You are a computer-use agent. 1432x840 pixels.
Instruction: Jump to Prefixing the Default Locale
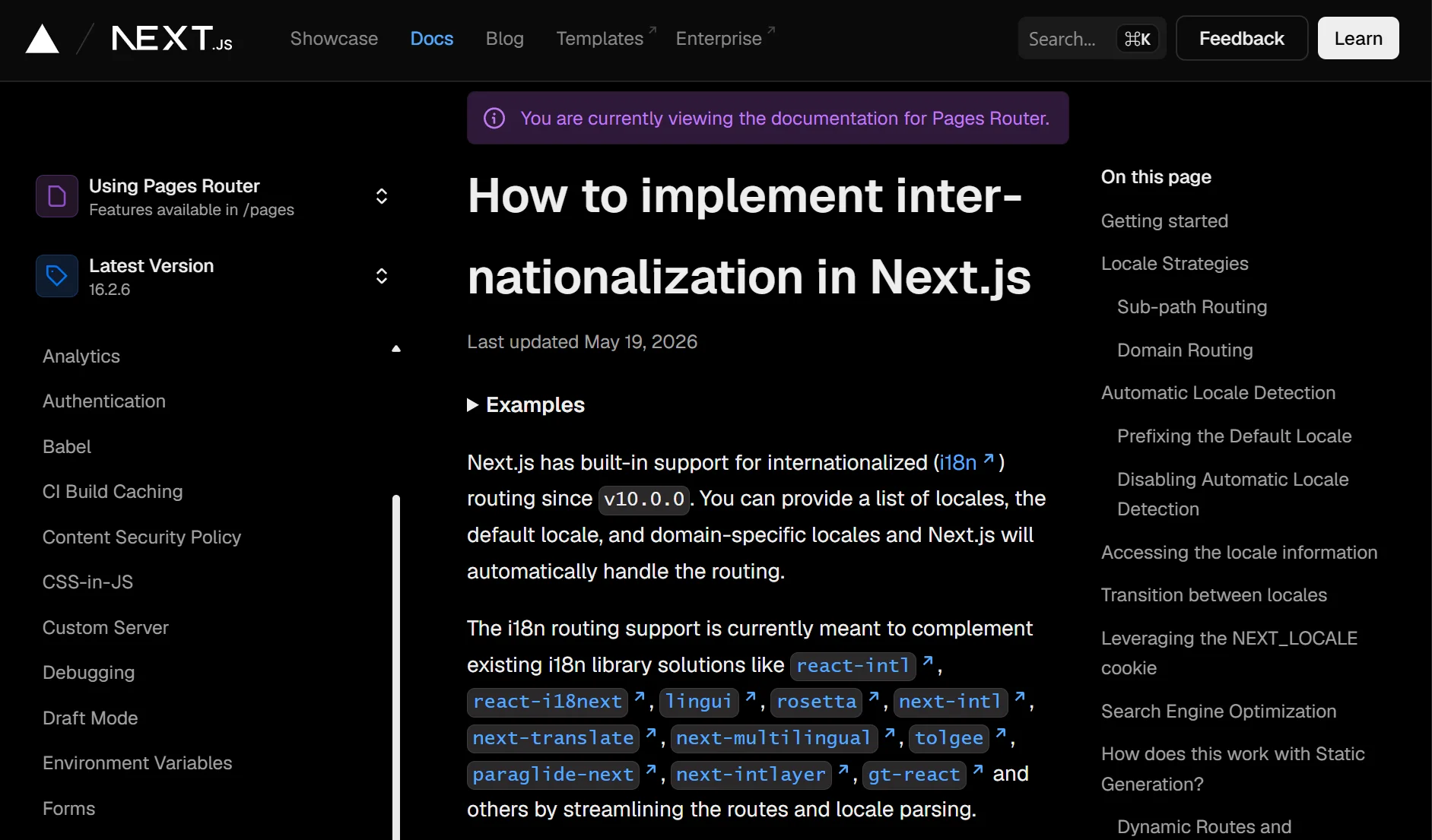(1234, 436)
